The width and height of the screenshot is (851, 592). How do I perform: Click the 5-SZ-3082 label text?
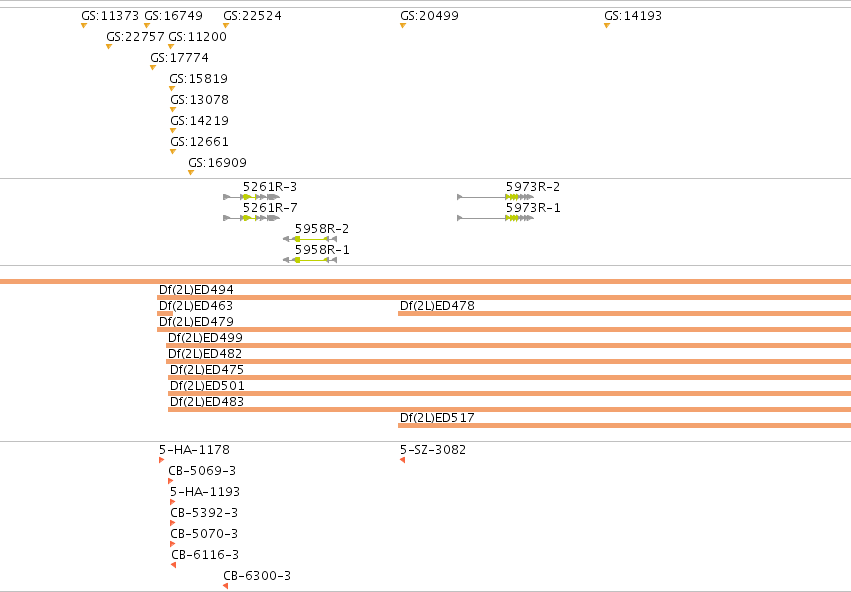tap(433, 450)
